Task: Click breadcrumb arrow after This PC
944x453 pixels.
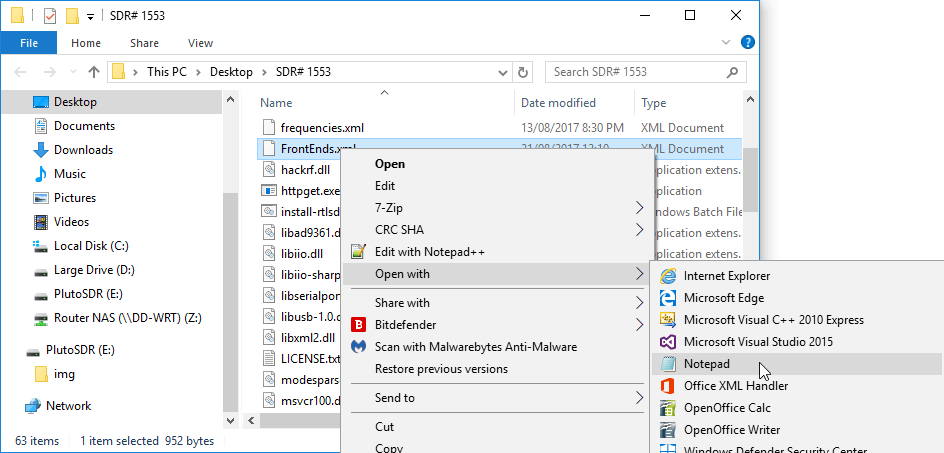Action: click(198, 72)
